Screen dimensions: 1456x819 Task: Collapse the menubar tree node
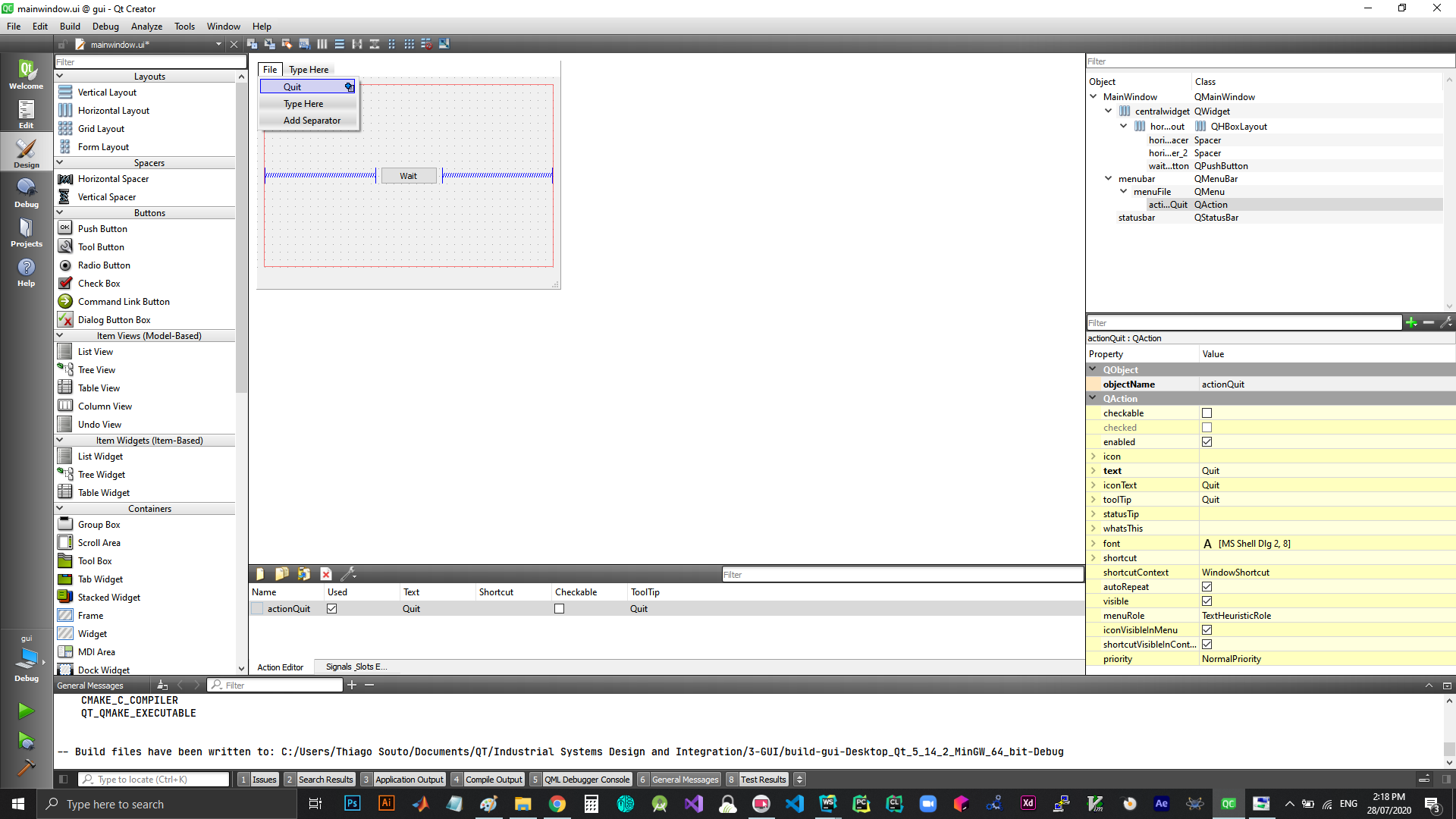[x=1108, y=179]
